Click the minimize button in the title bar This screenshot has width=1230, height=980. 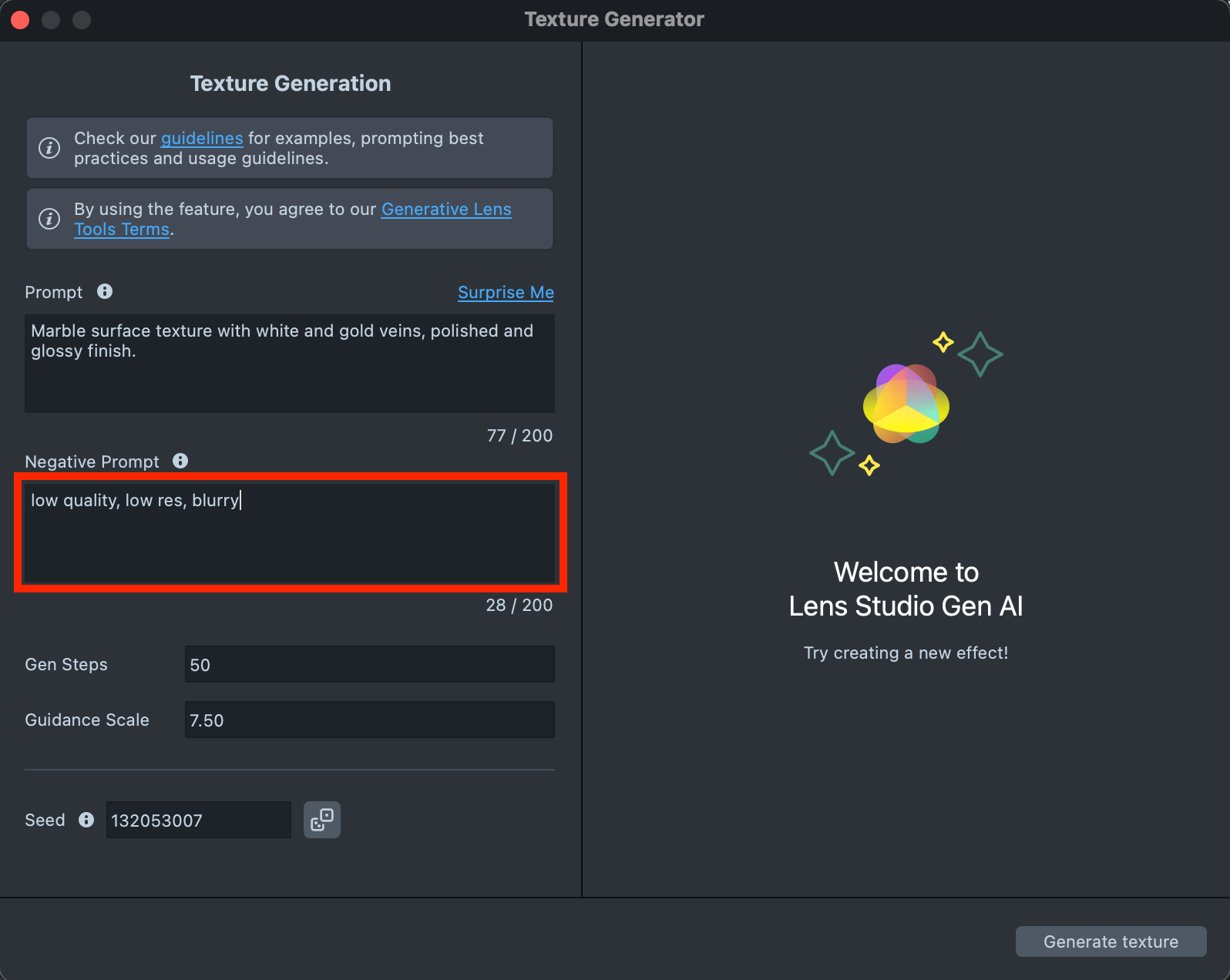(51, 20)
